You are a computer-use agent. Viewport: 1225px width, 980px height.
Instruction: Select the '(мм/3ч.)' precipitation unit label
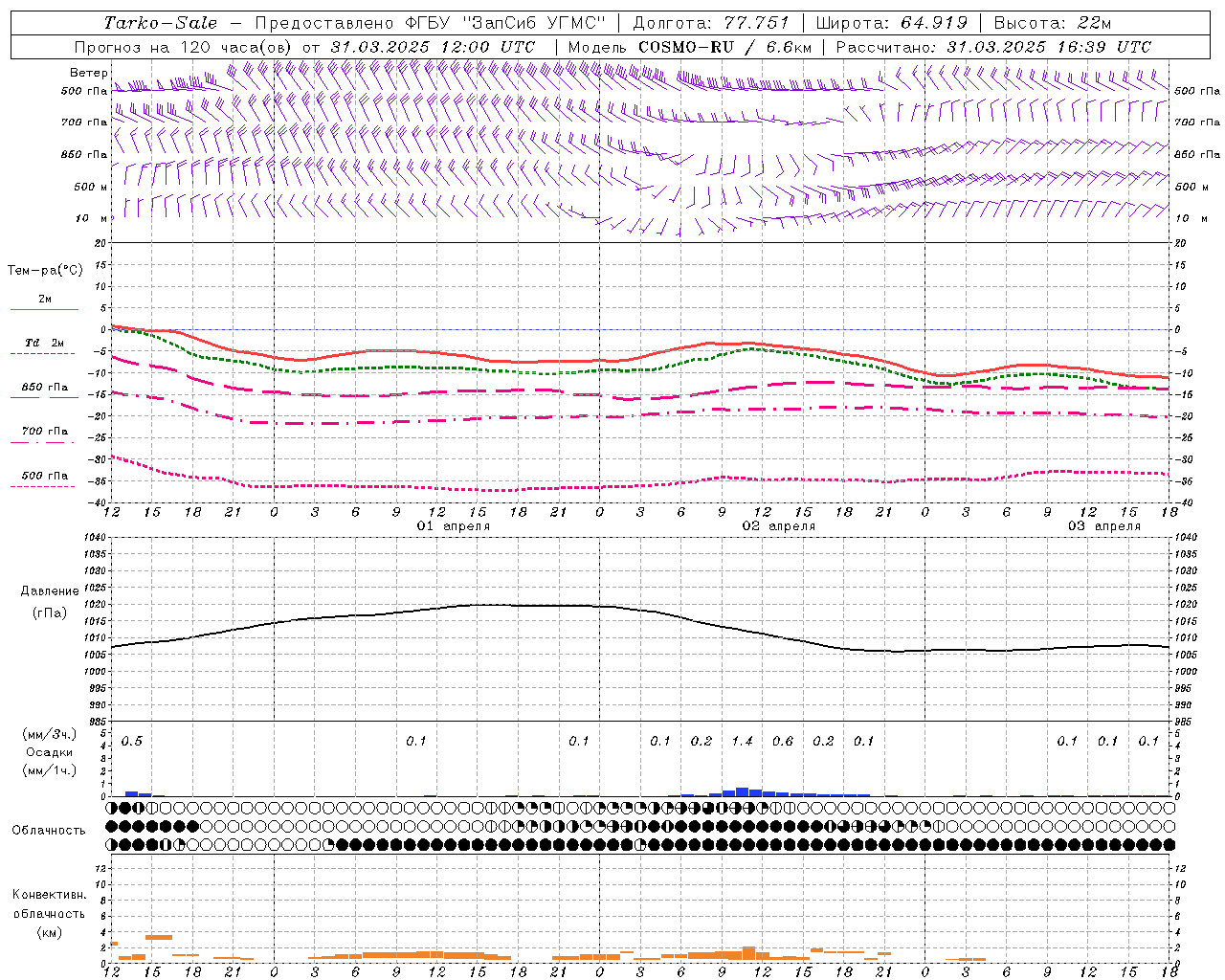[x=49, y=735]
